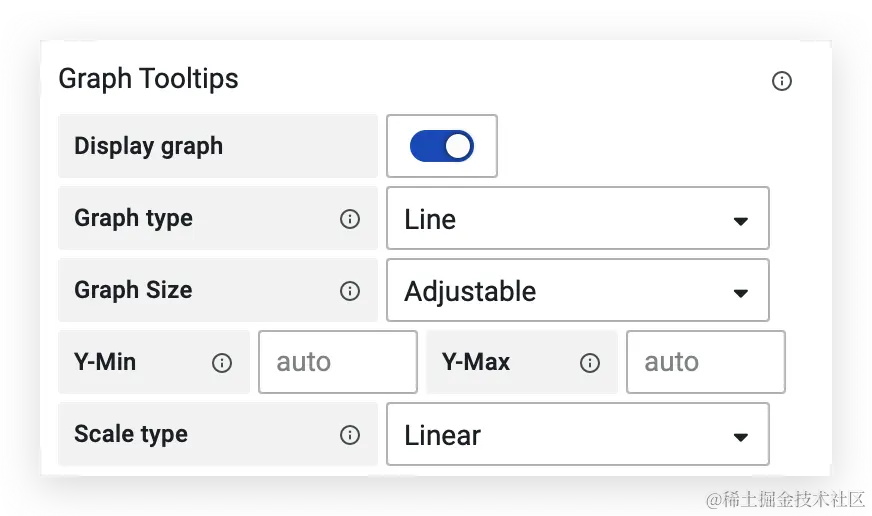
Task: Click the arrow in the Line dropdown
Action: pos(740,221)
